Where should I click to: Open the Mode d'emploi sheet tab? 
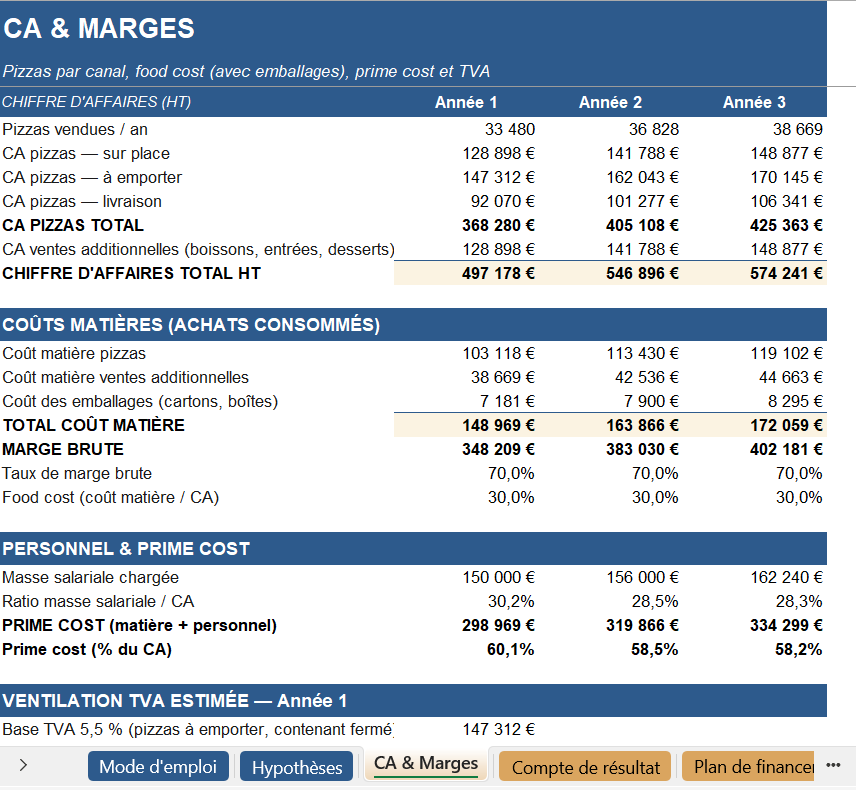pyautogui.click(x=158, y=767)
